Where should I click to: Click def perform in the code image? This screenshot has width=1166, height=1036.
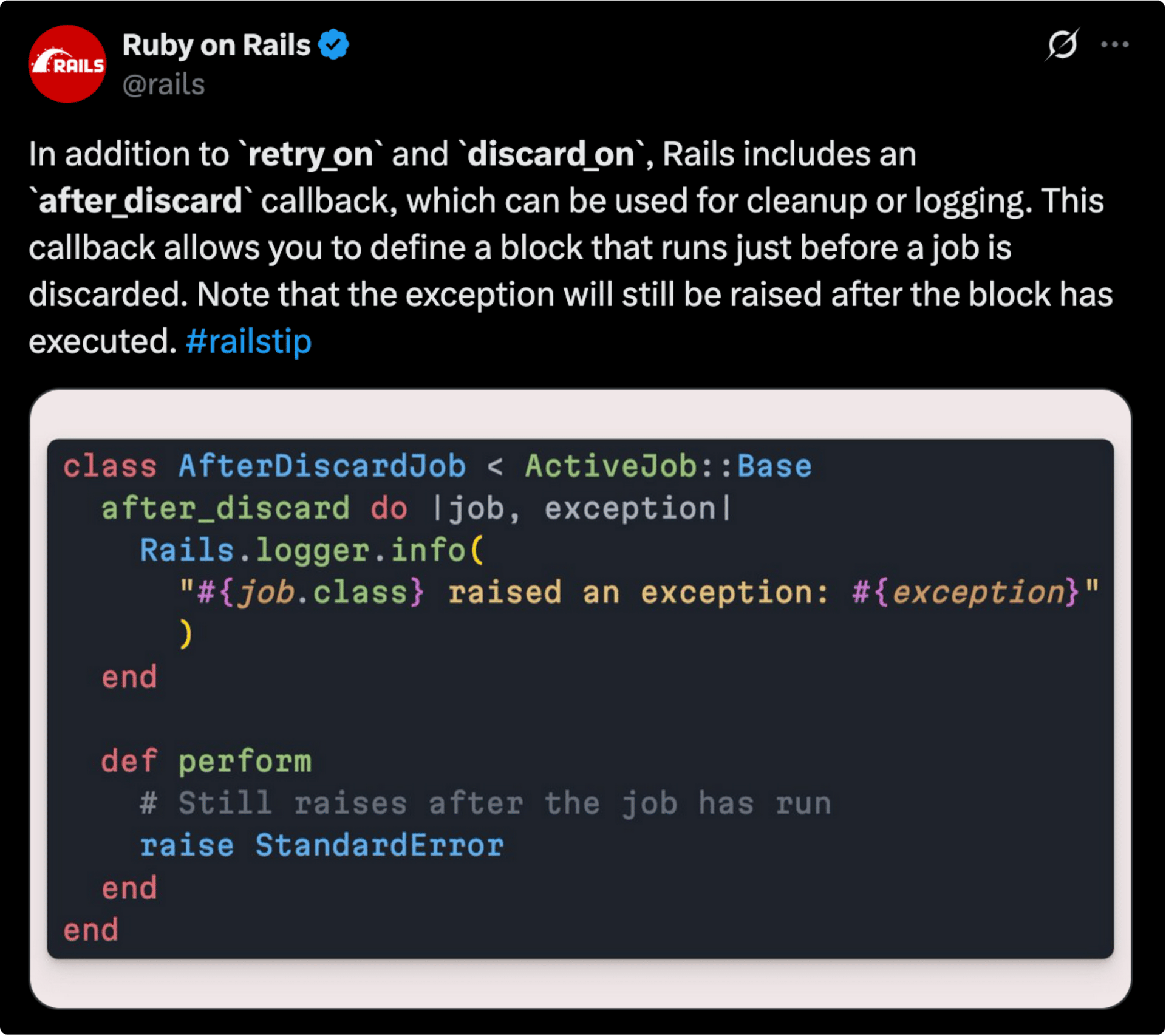[x=206, y=761]
